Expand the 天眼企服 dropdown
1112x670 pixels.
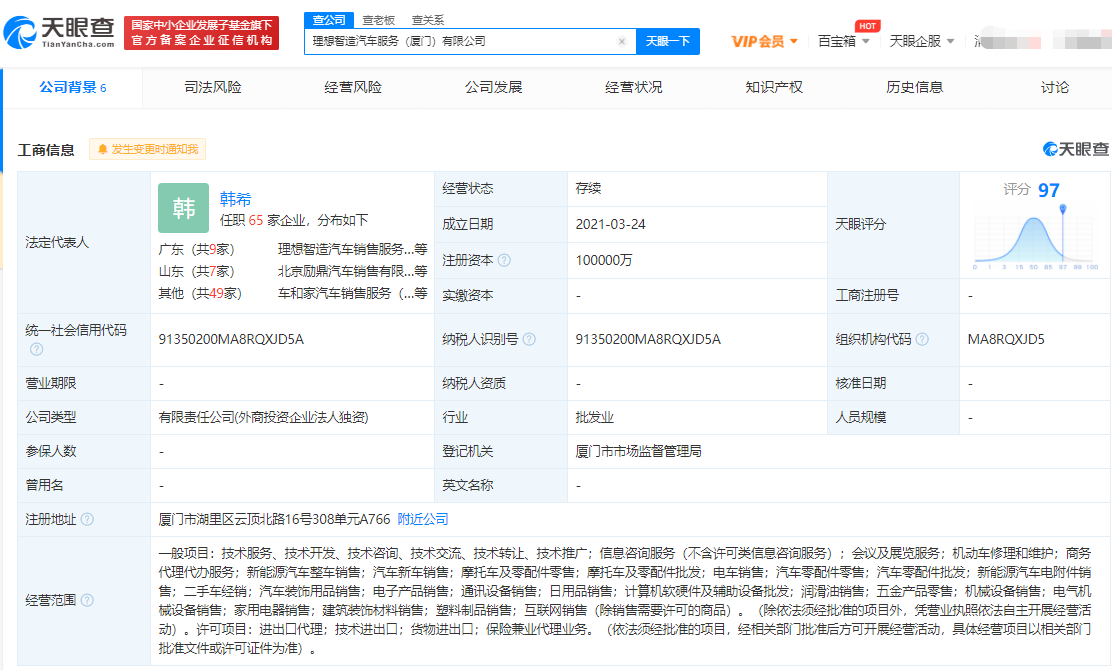coord(921,41)
